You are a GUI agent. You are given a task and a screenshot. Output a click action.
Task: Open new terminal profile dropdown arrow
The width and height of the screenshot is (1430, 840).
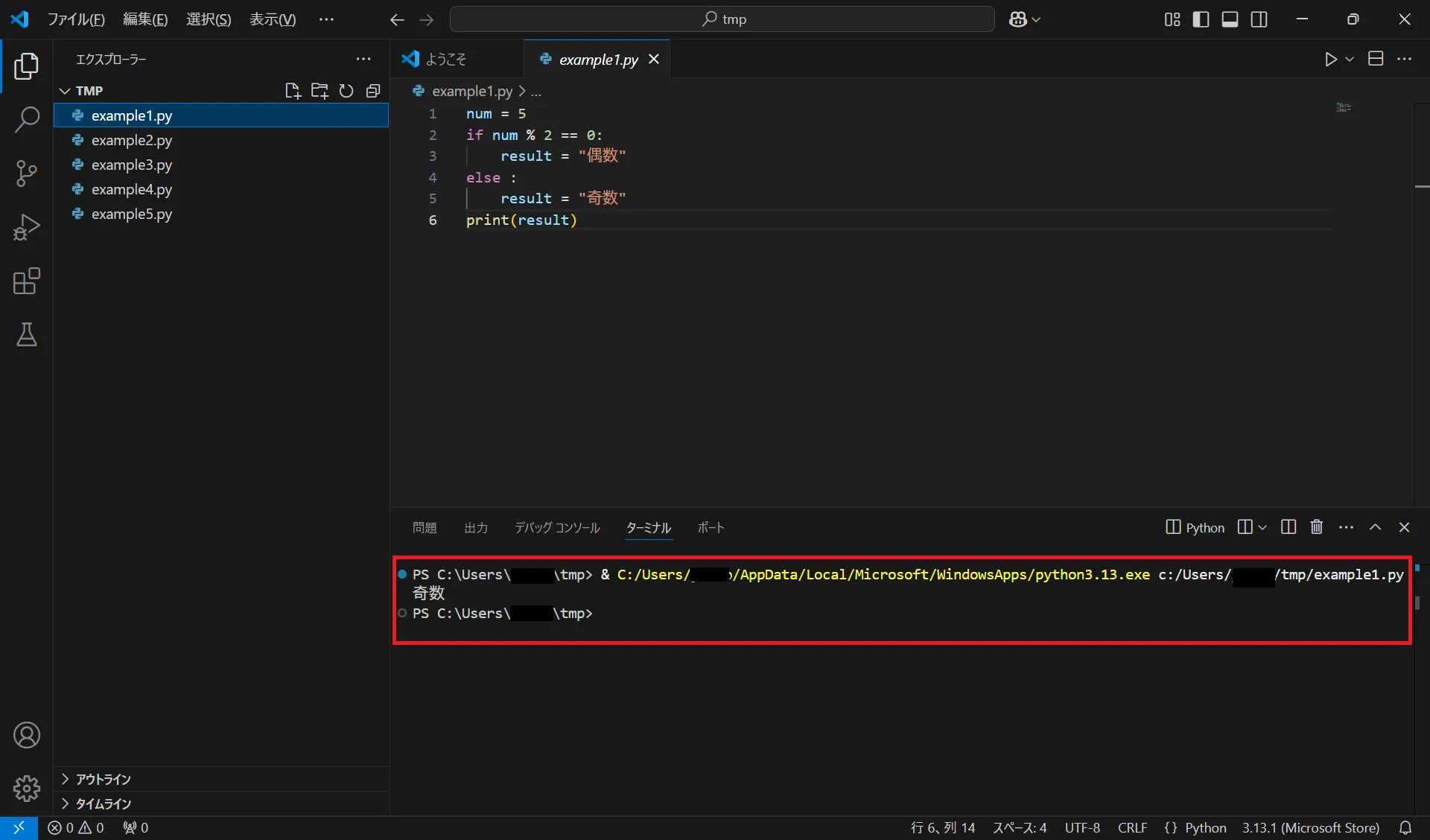1262,527
